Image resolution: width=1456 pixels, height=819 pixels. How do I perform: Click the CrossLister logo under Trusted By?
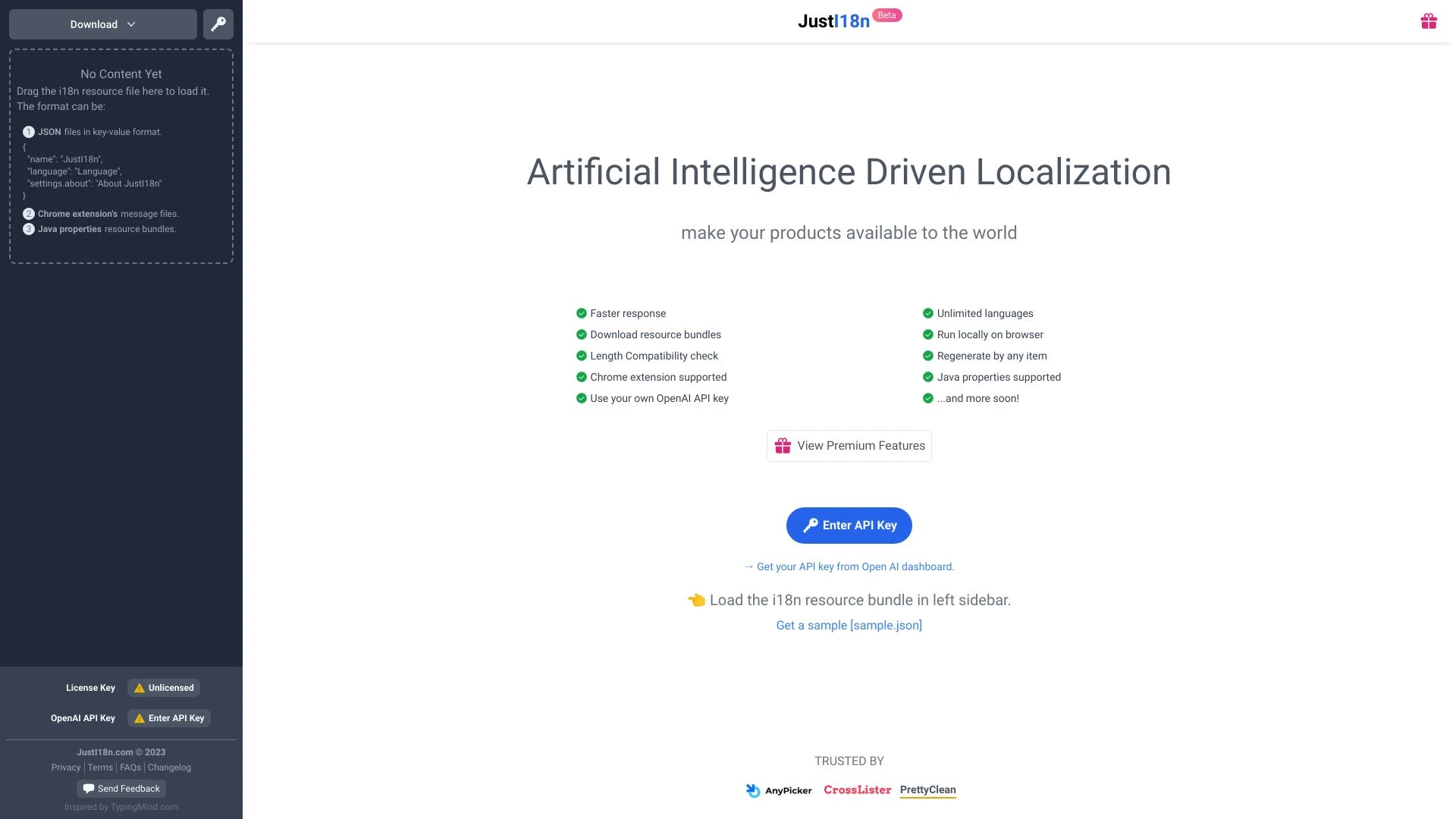click(x=858, y=790)
